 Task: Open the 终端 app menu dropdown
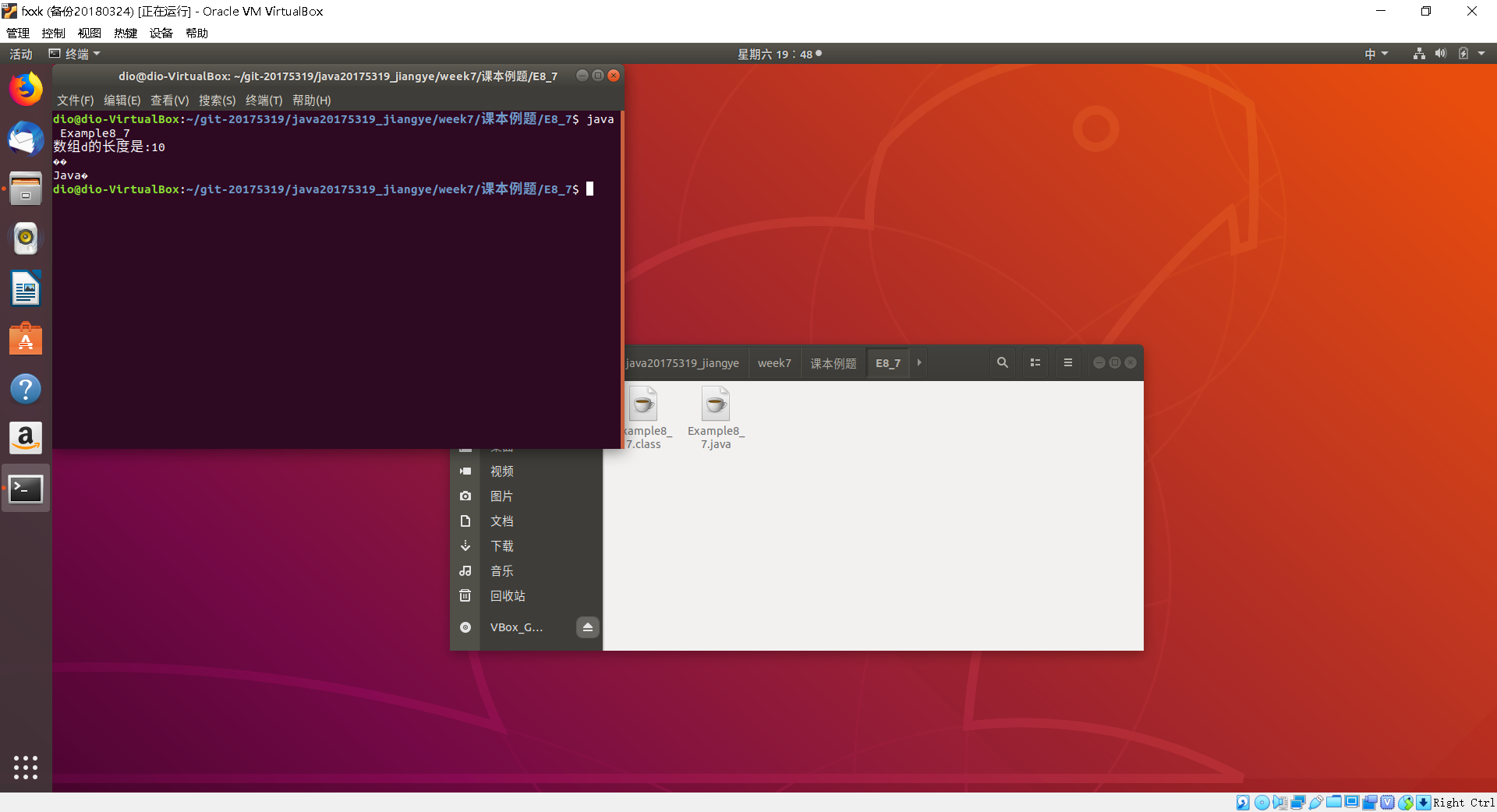[75, 54]
